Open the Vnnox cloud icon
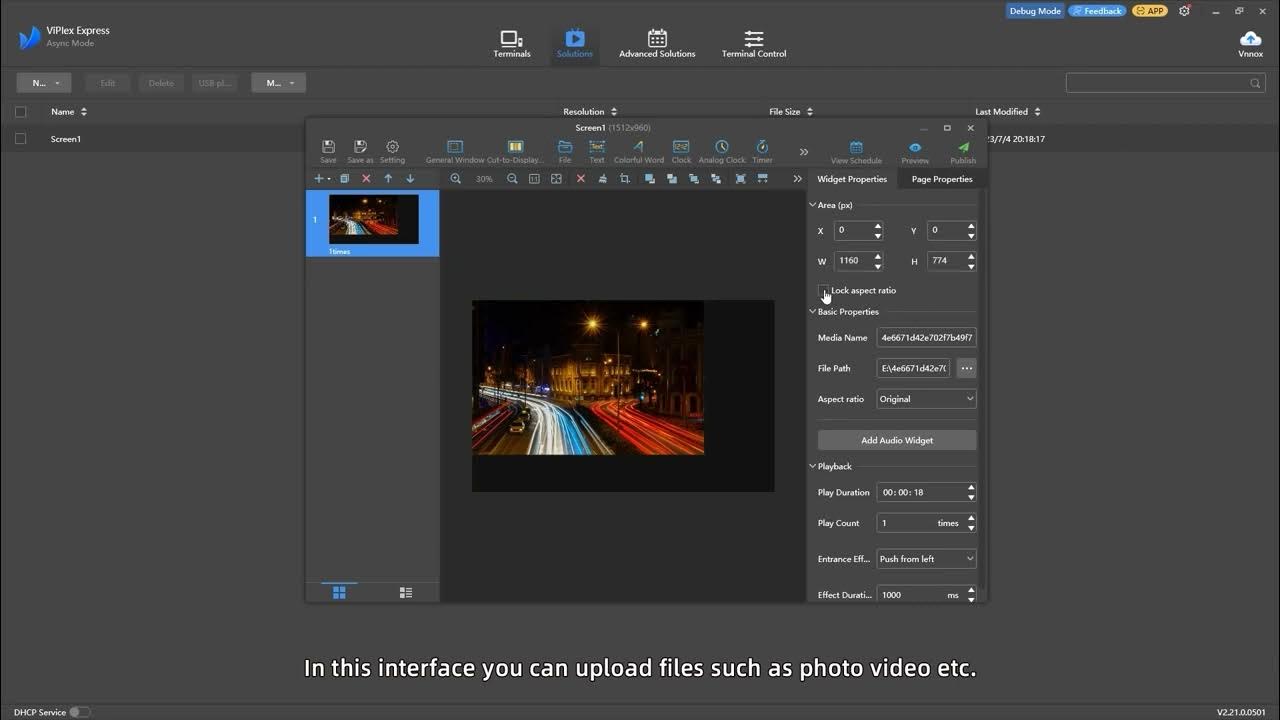Image resolution: width=1280 pixels, height=720 pixels. [1250, 39]
